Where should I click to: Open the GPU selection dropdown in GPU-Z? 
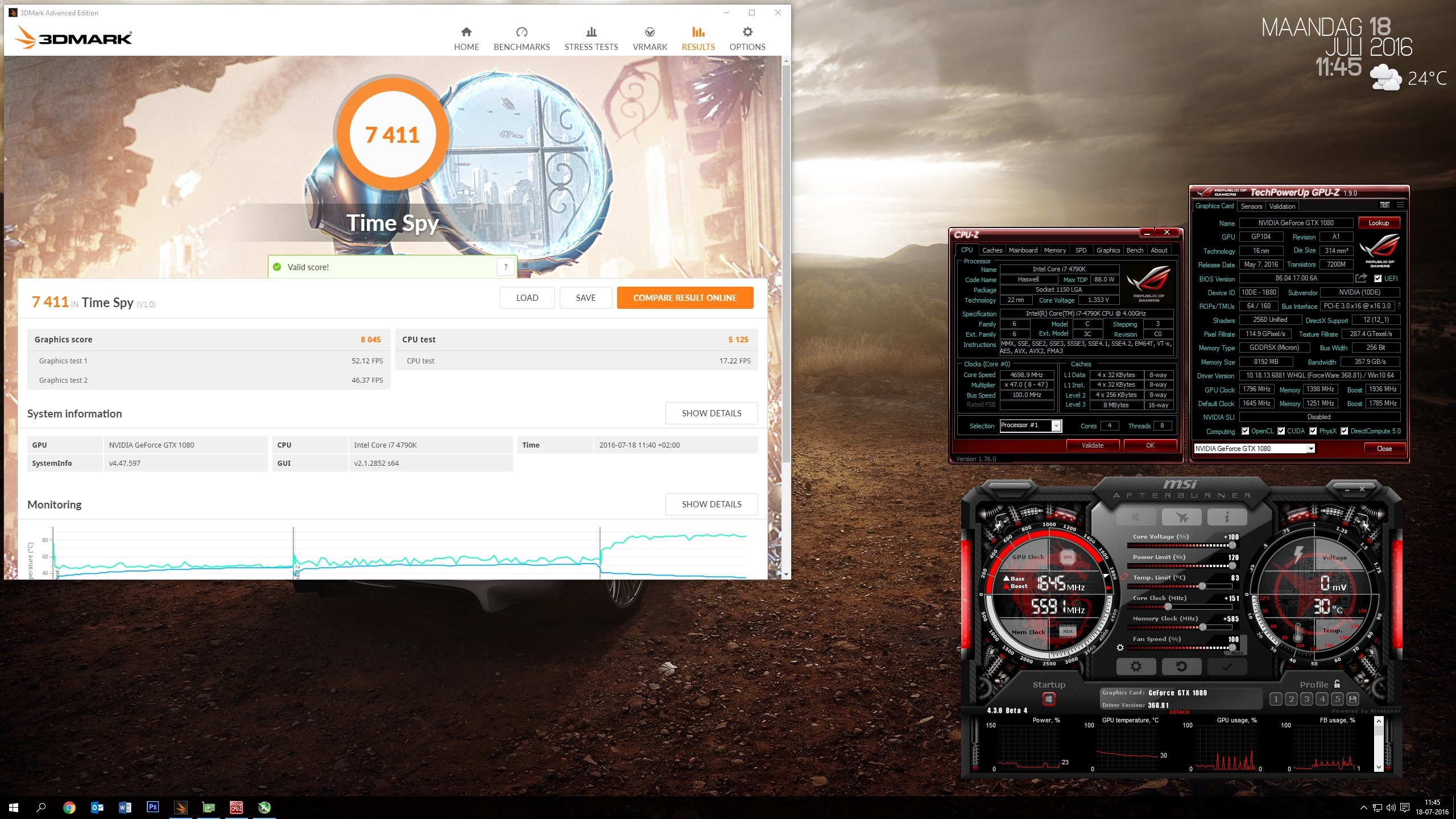tap(1310, 449)
